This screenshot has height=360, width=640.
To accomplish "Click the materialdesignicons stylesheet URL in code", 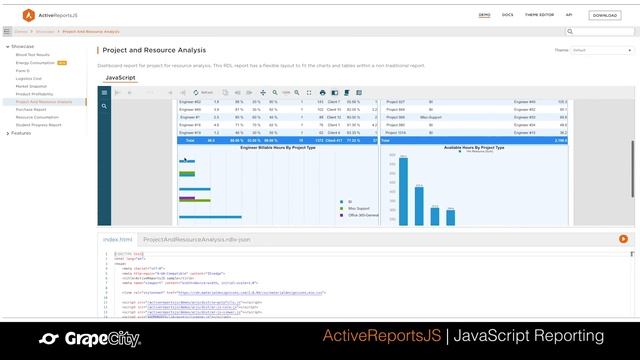I will 251,293.
